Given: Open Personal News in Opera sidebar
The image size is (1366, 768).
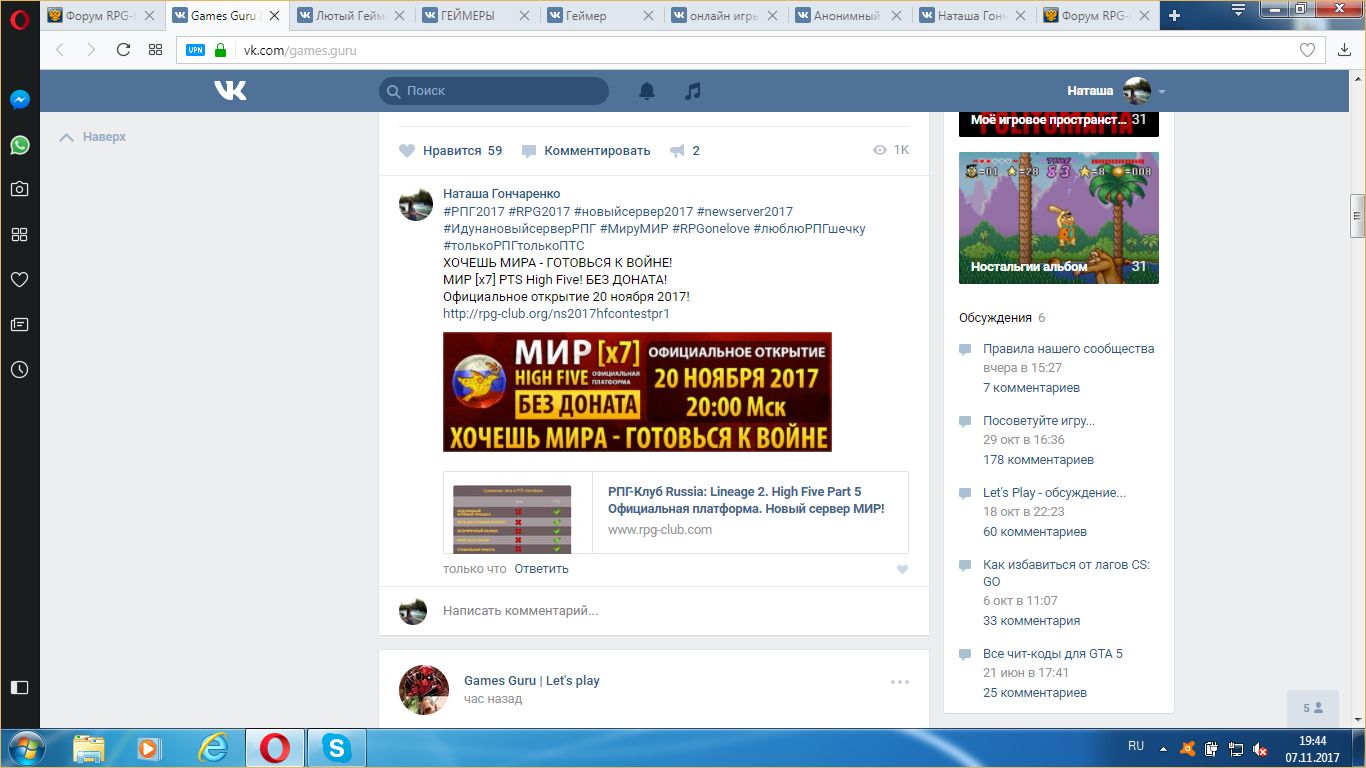Looking at the screenshot, I should (19, 325).
